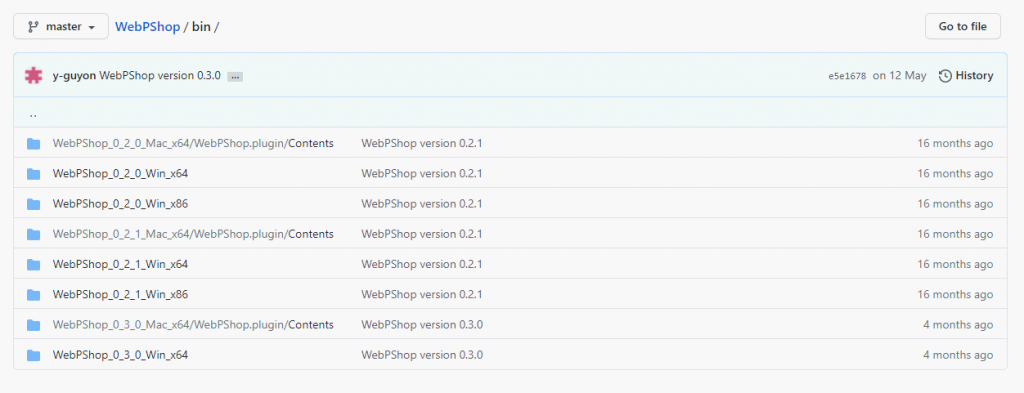Open commit hash e5e1678
Image resolution: width=1024 pixels, height=393 pixels.
pyautogui.click(x=847, y=76)
